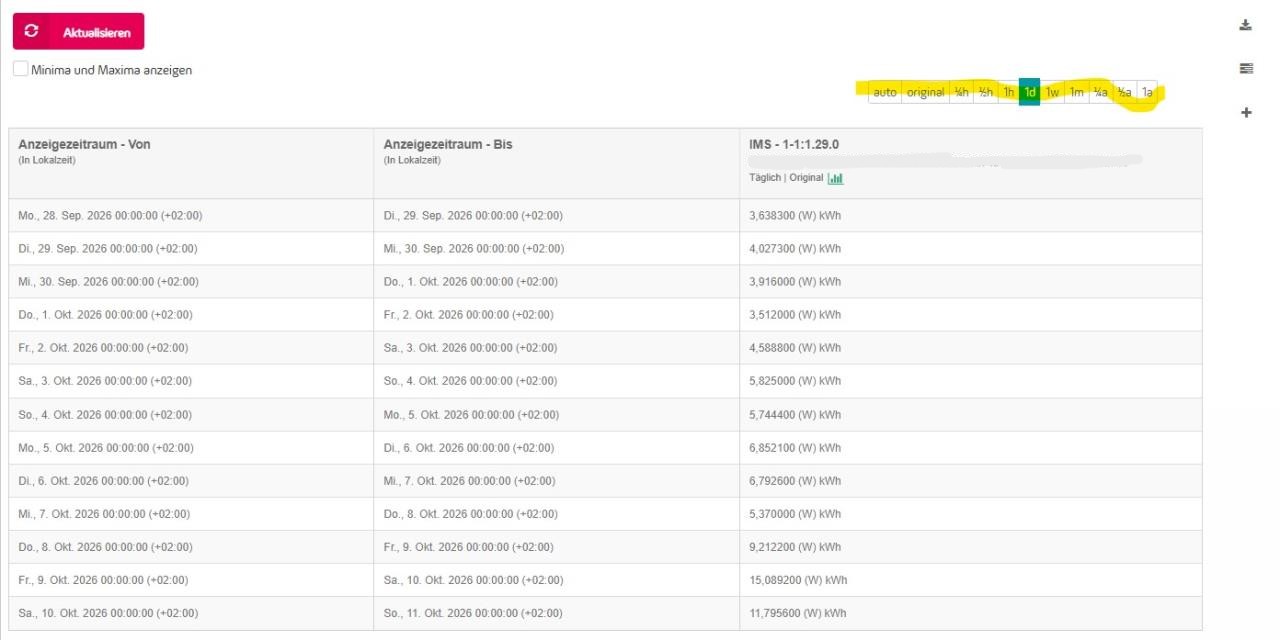Choose the 1h interval
1280x640 pixels.
point(1008,92)
